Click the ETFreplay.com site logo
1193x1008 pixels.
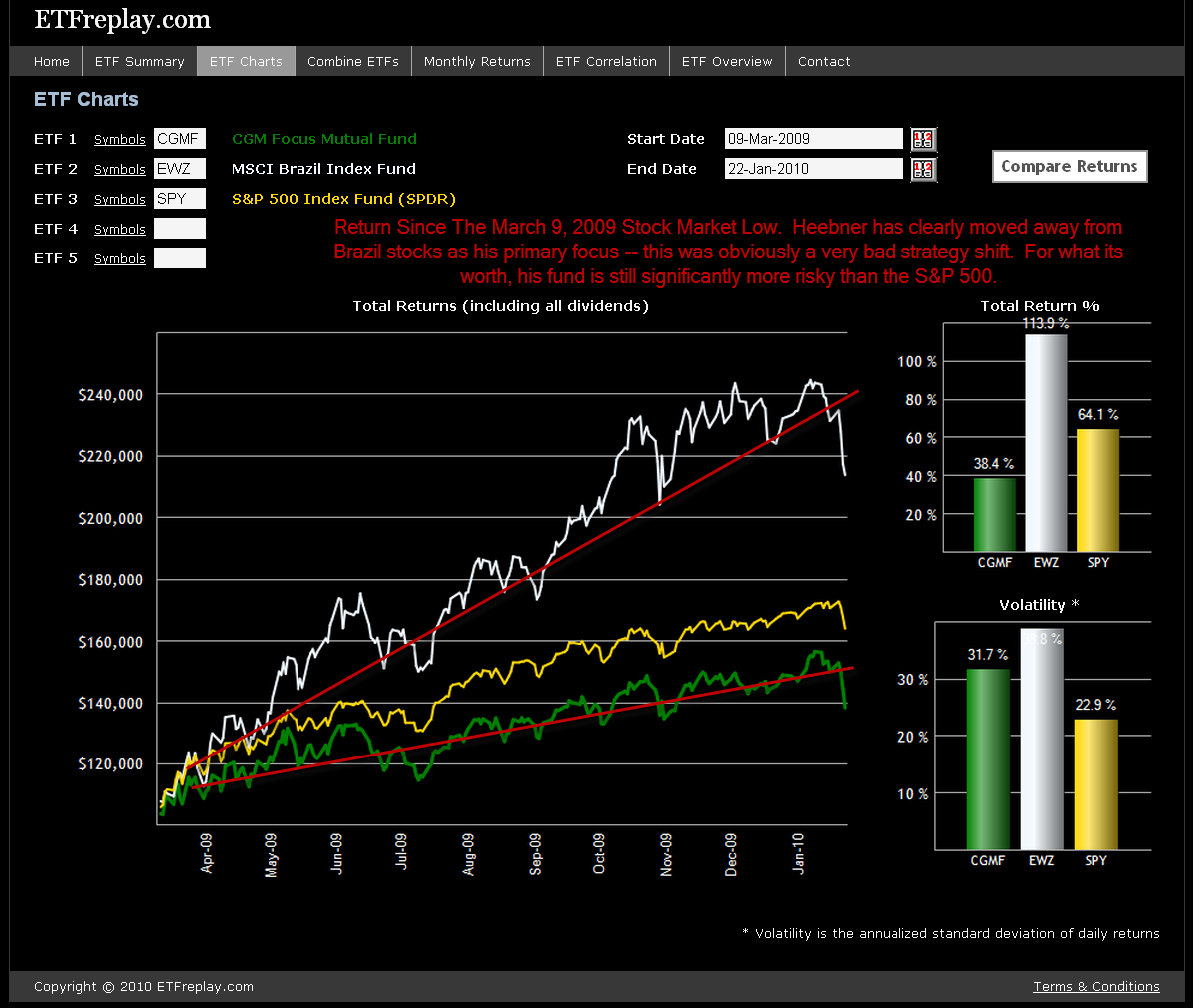click(x=123, y=20)
